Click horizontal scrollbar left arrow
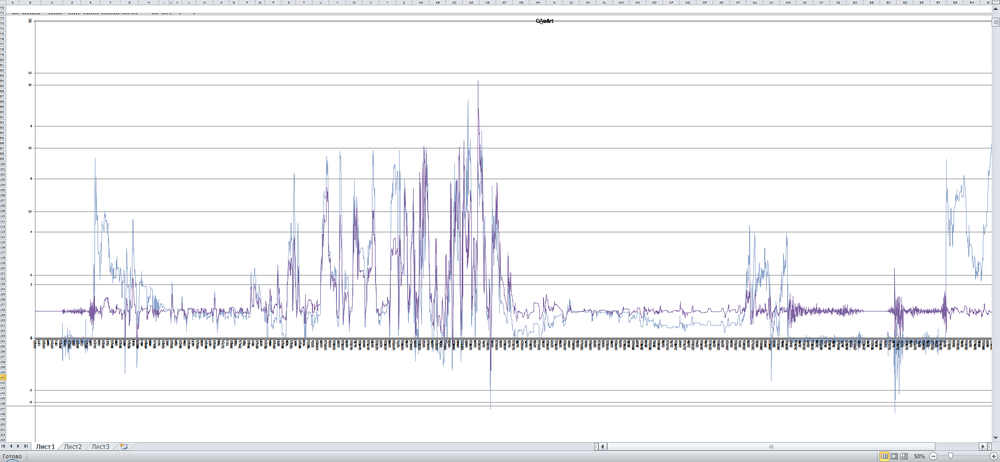 point(603,446)
